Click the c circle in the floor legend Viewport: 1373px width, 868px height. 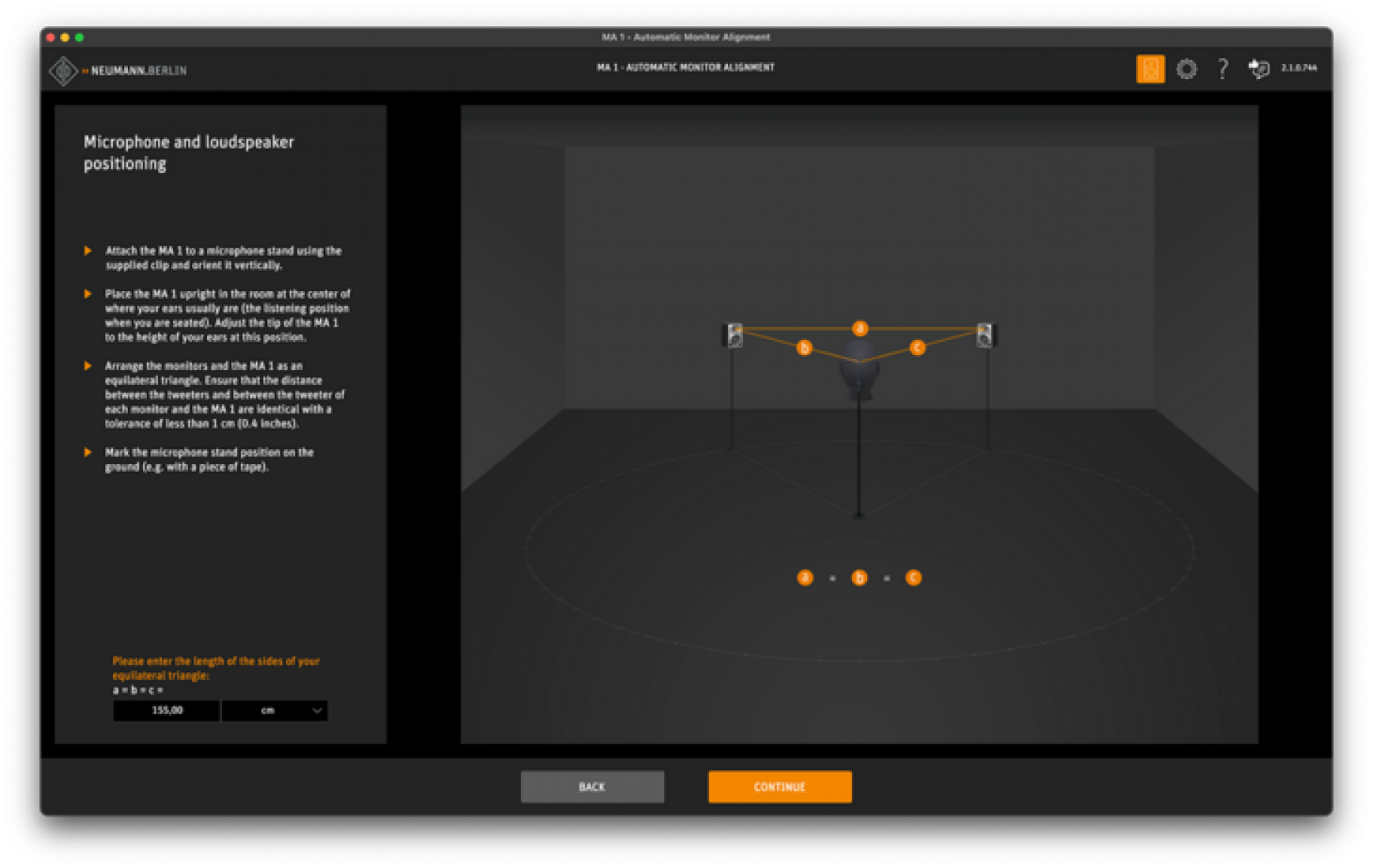click(913, 578)
